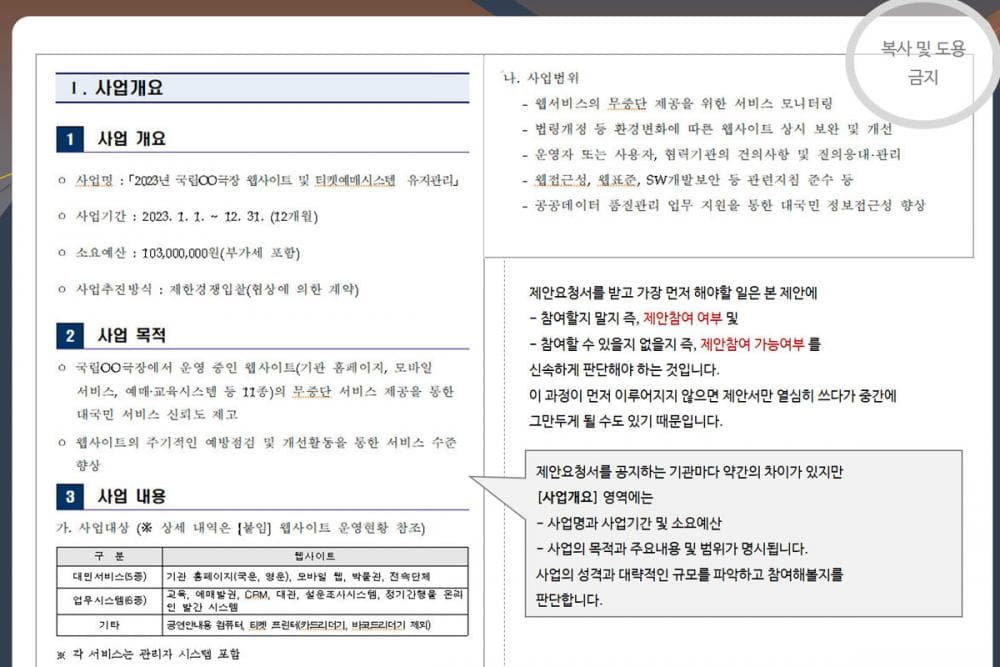
Task: Select the '나. 사업범위' heading
Action: click(541, 78)
